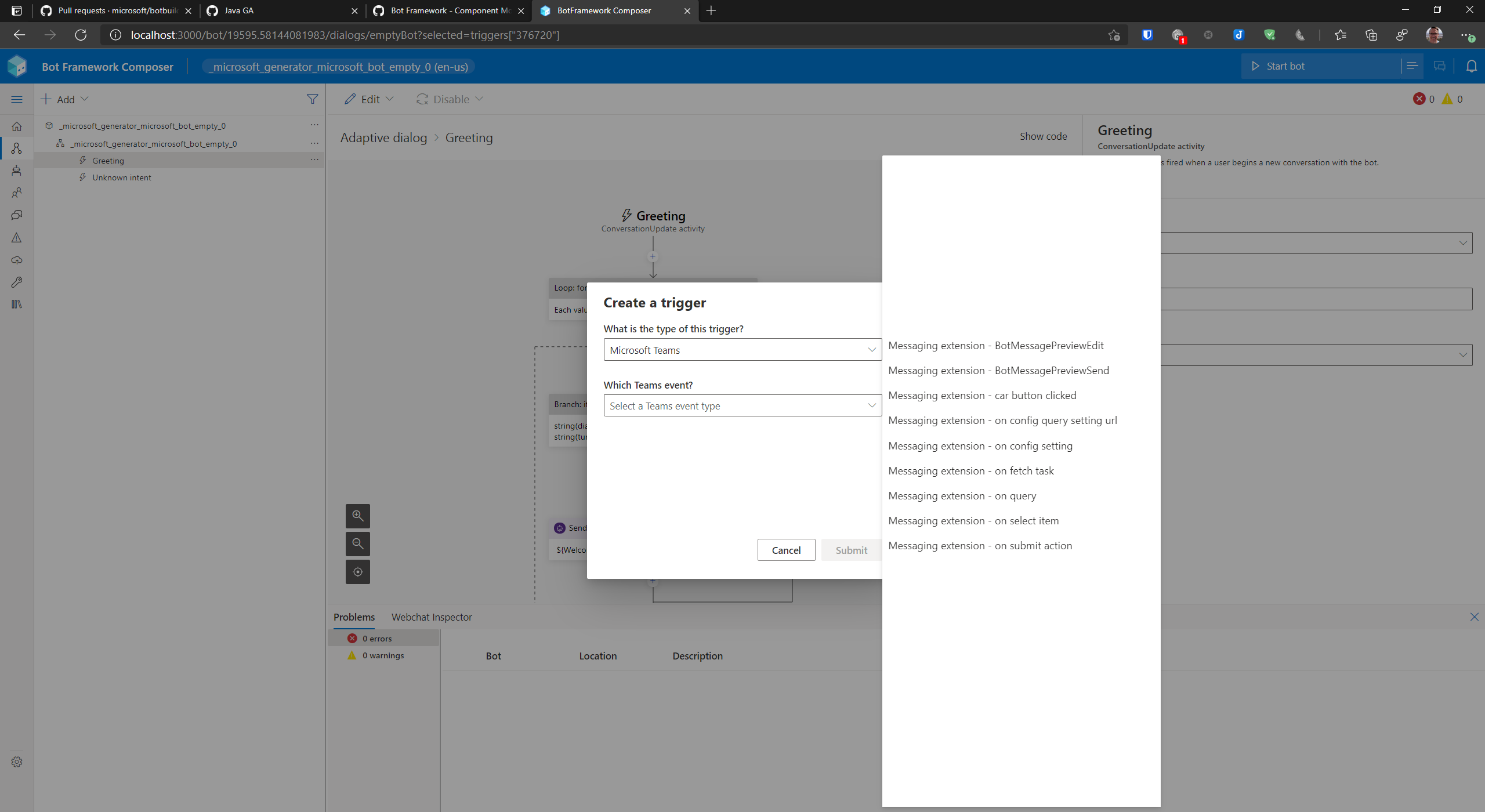
Task: Open Bot Responses from the sidebar
Action: click(x=16, y=215)
